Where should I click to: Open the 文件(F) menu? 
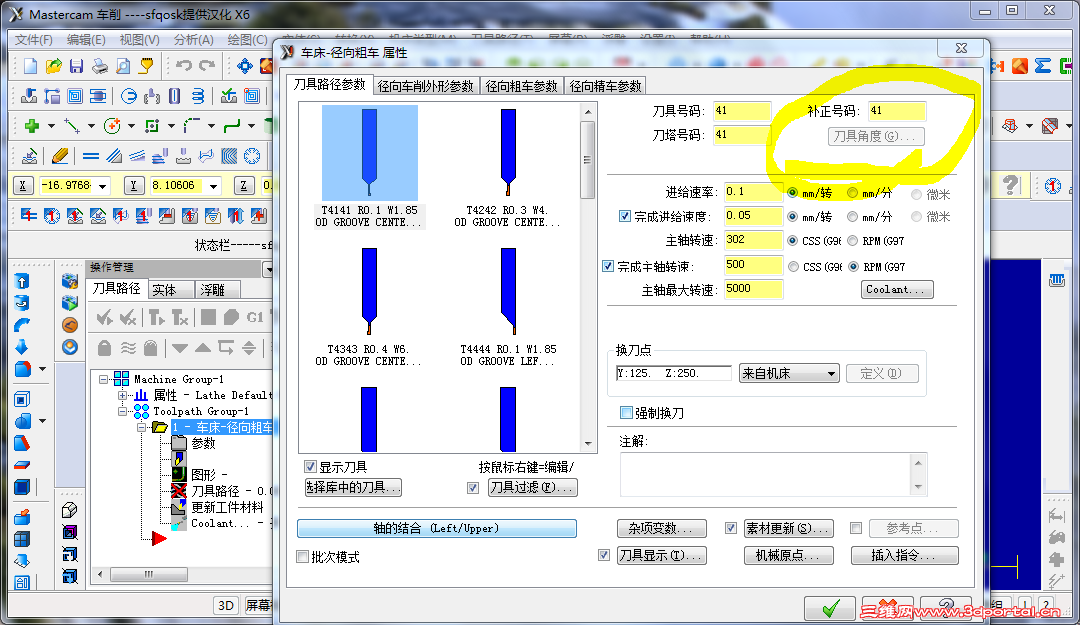coord(34,40)
